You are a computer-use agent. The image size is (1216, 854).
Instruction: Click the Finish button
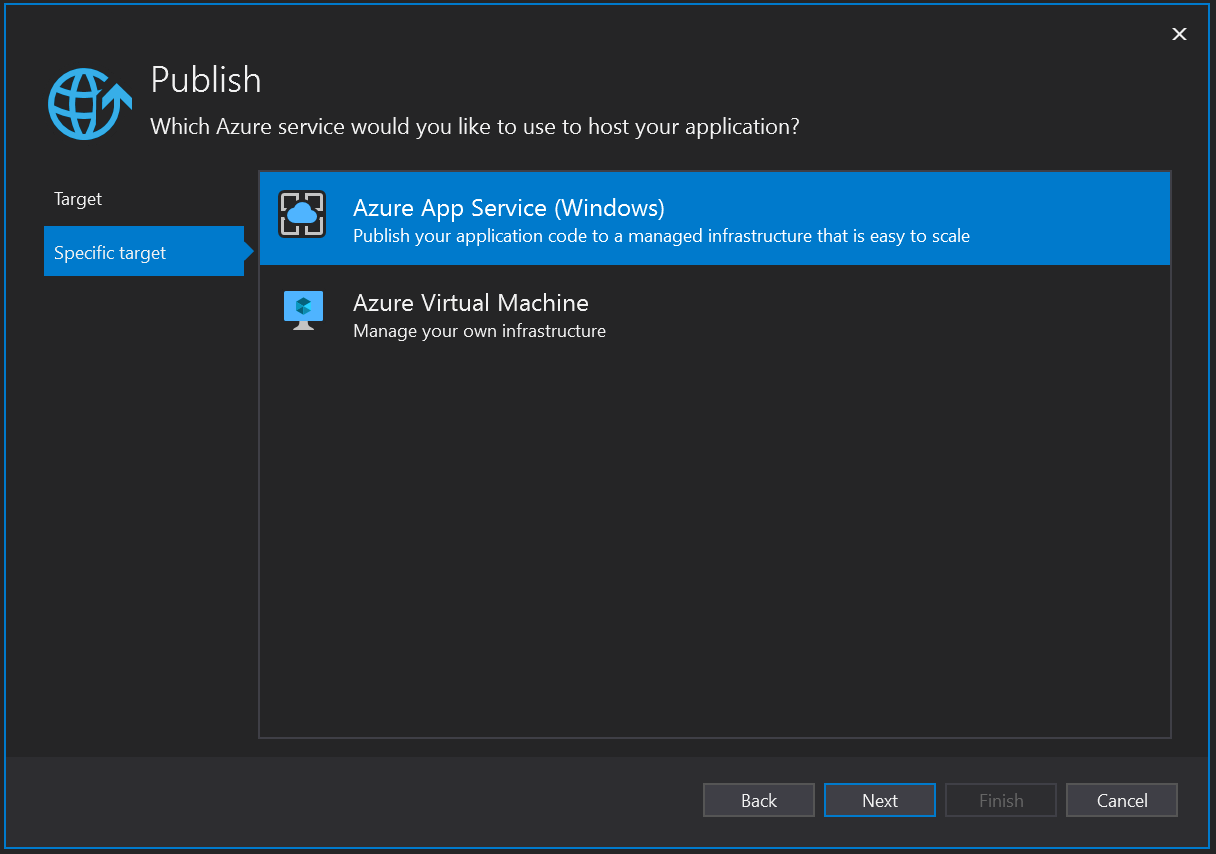pos(1000,800)
